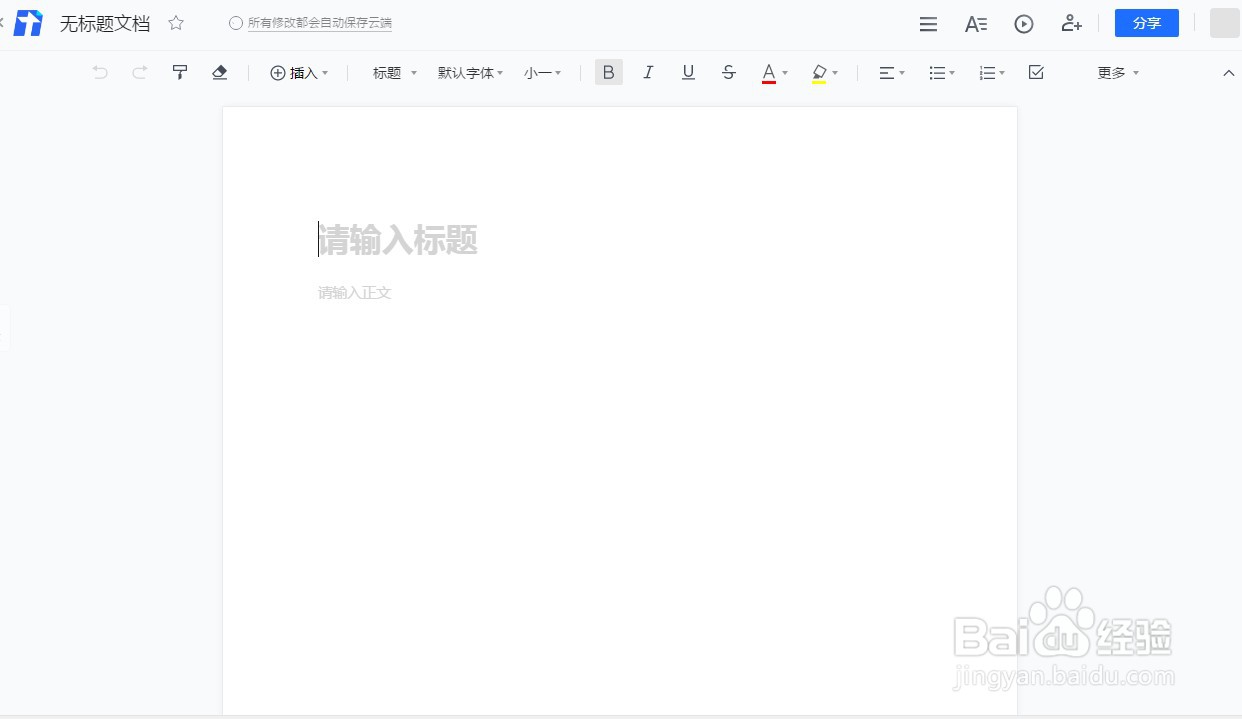Open the document outline menu icon
The height and width of the screenshot is (719, 1242).
[928, 24]
